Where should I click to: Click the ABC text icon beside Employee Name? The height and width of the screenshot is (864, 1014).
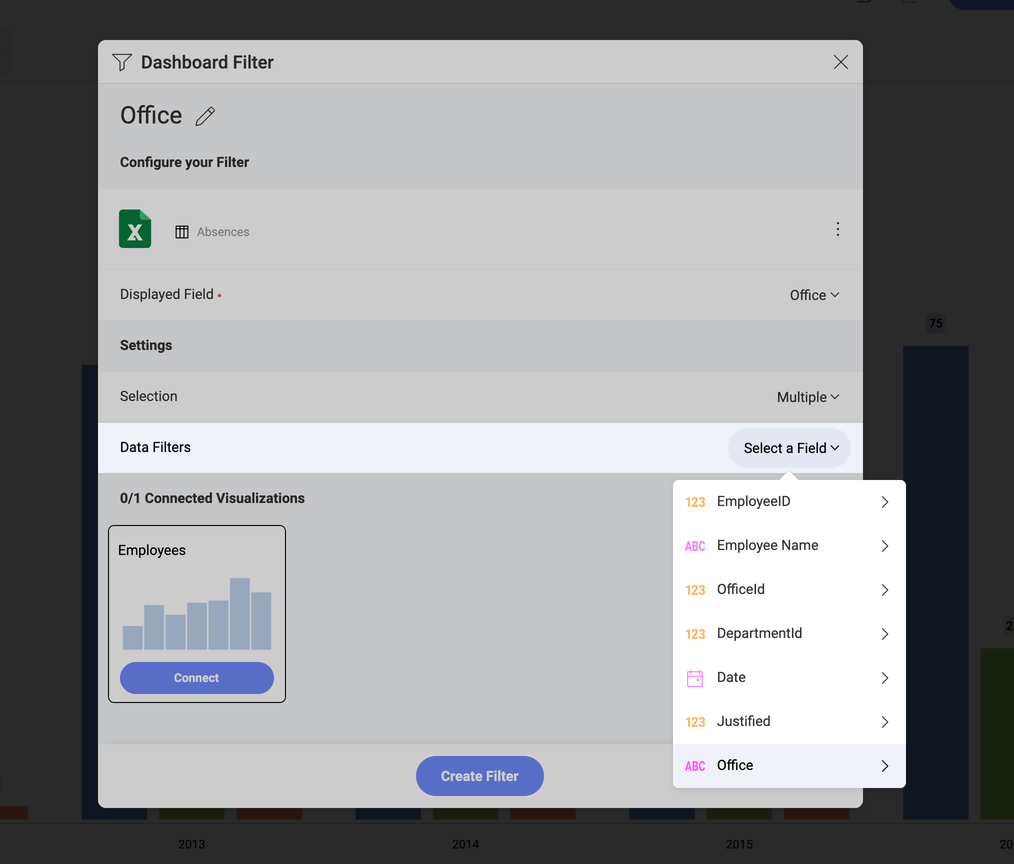[695, 546]
